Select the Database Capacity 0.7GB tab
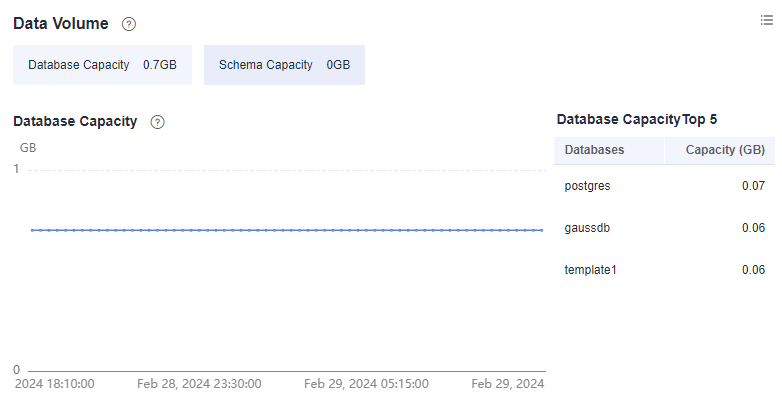 102,65
